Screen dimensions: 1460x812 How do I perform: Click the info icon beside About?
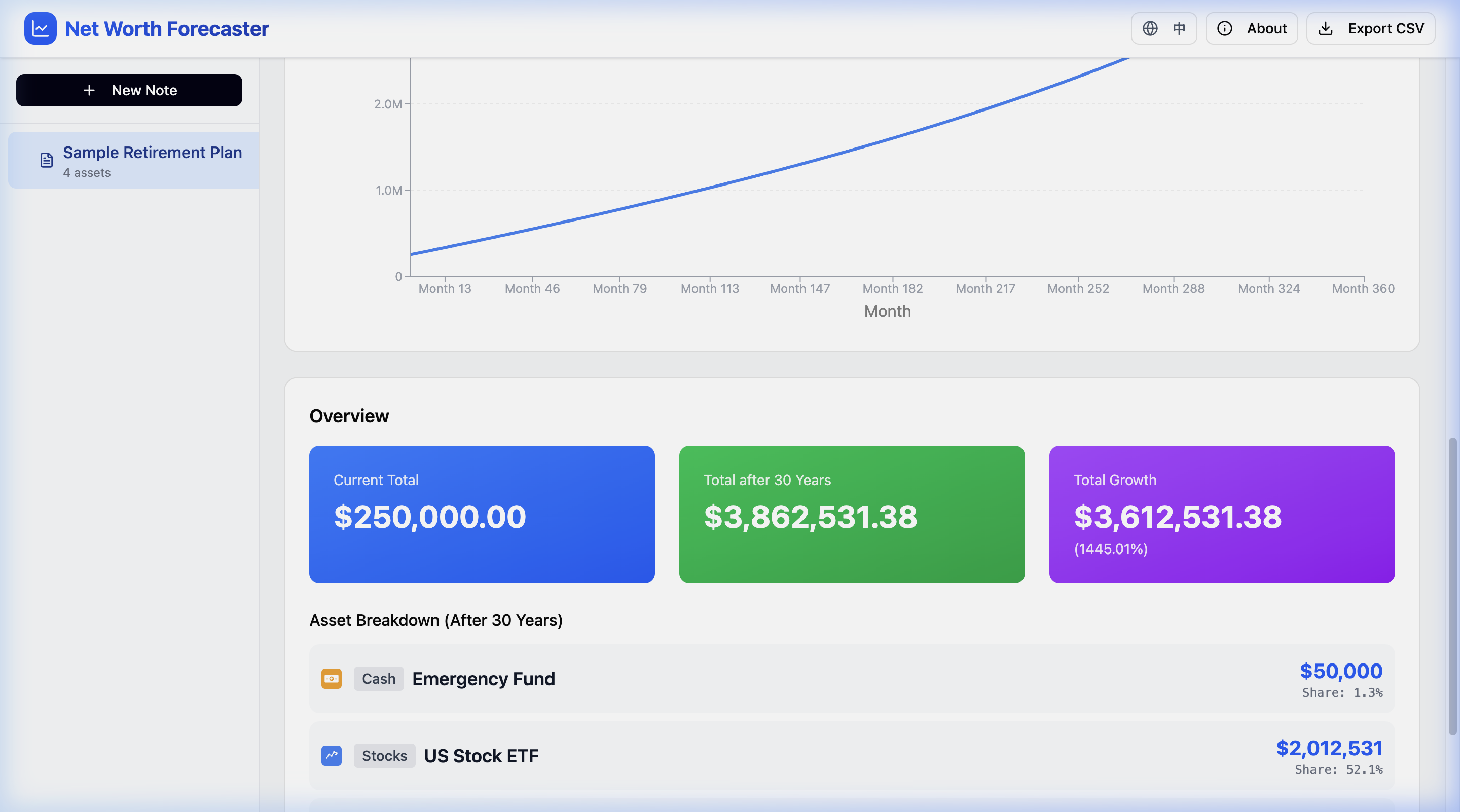point(1225,28)
